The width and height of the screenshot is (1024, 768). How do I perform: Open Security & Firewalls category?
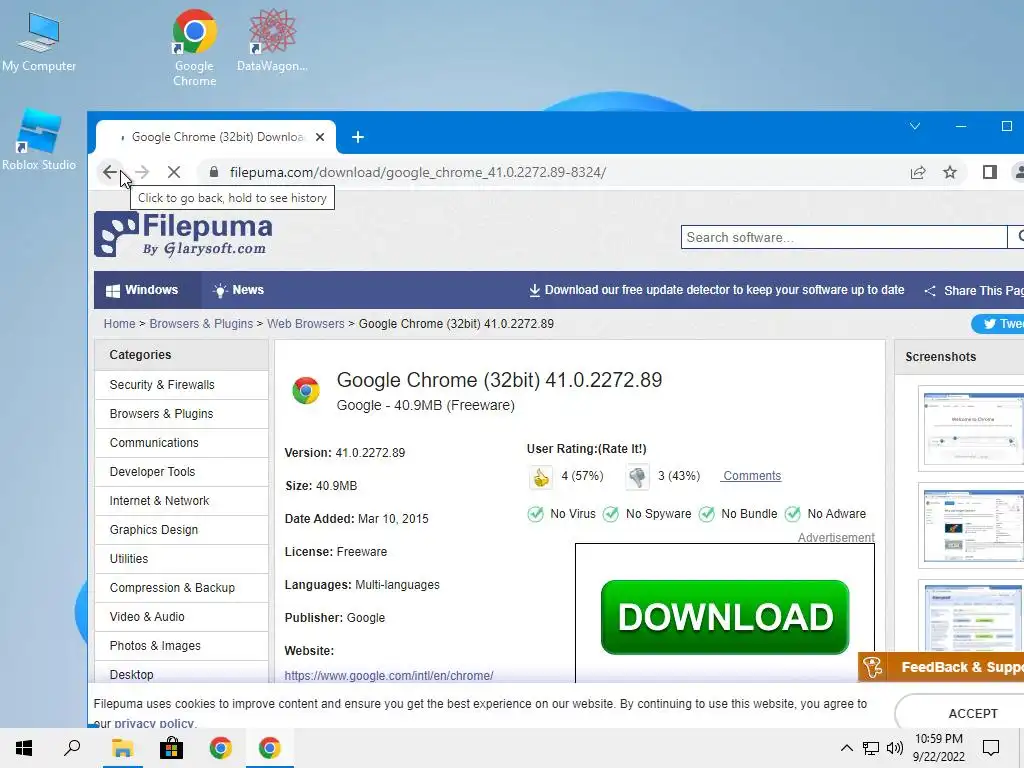tap(182, 385)
